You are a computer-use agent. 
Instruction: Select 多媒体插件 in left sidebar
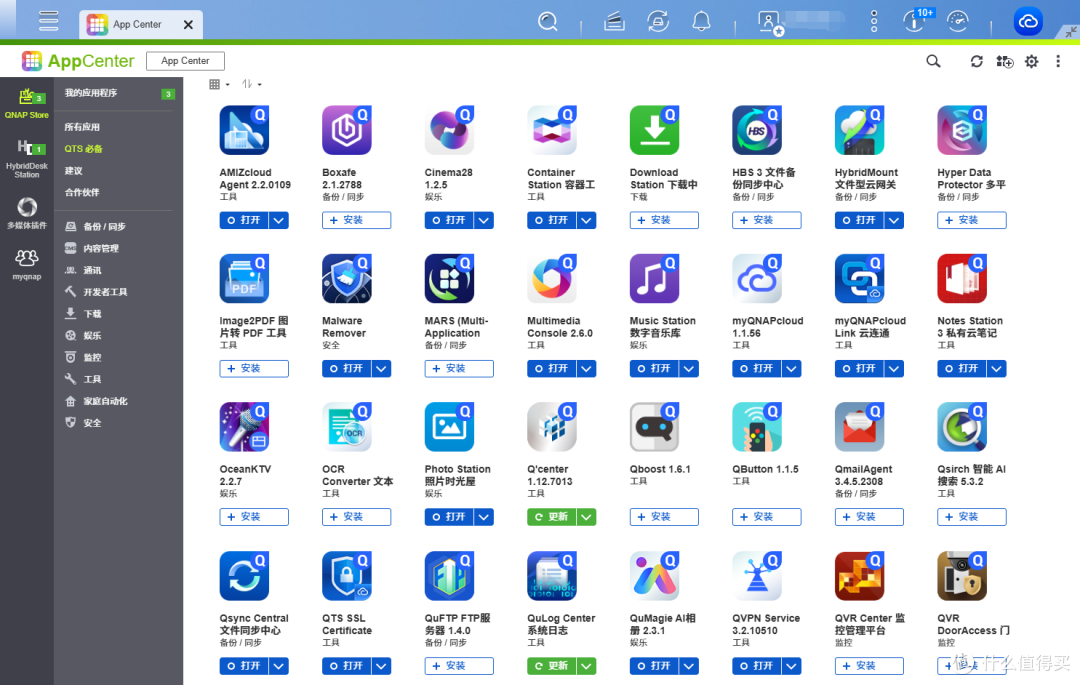[x=27, y=213]
